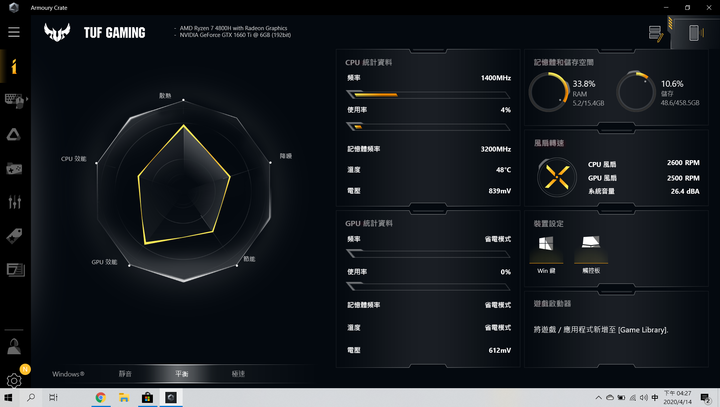This screenshot has width=720, height=407.
Task: Open the Action Center notification icon
Action: coord(705,397)
